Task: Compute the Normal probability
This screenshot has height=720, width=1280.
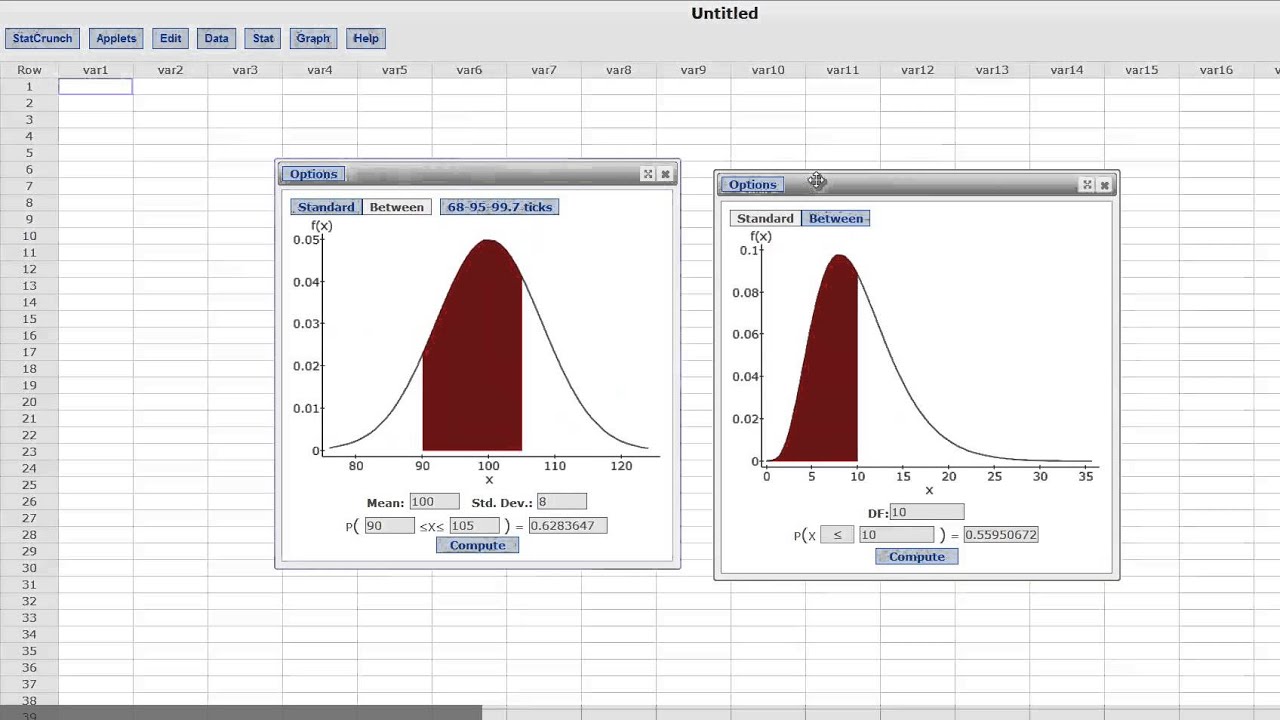Action: click(x=477, y=545)
